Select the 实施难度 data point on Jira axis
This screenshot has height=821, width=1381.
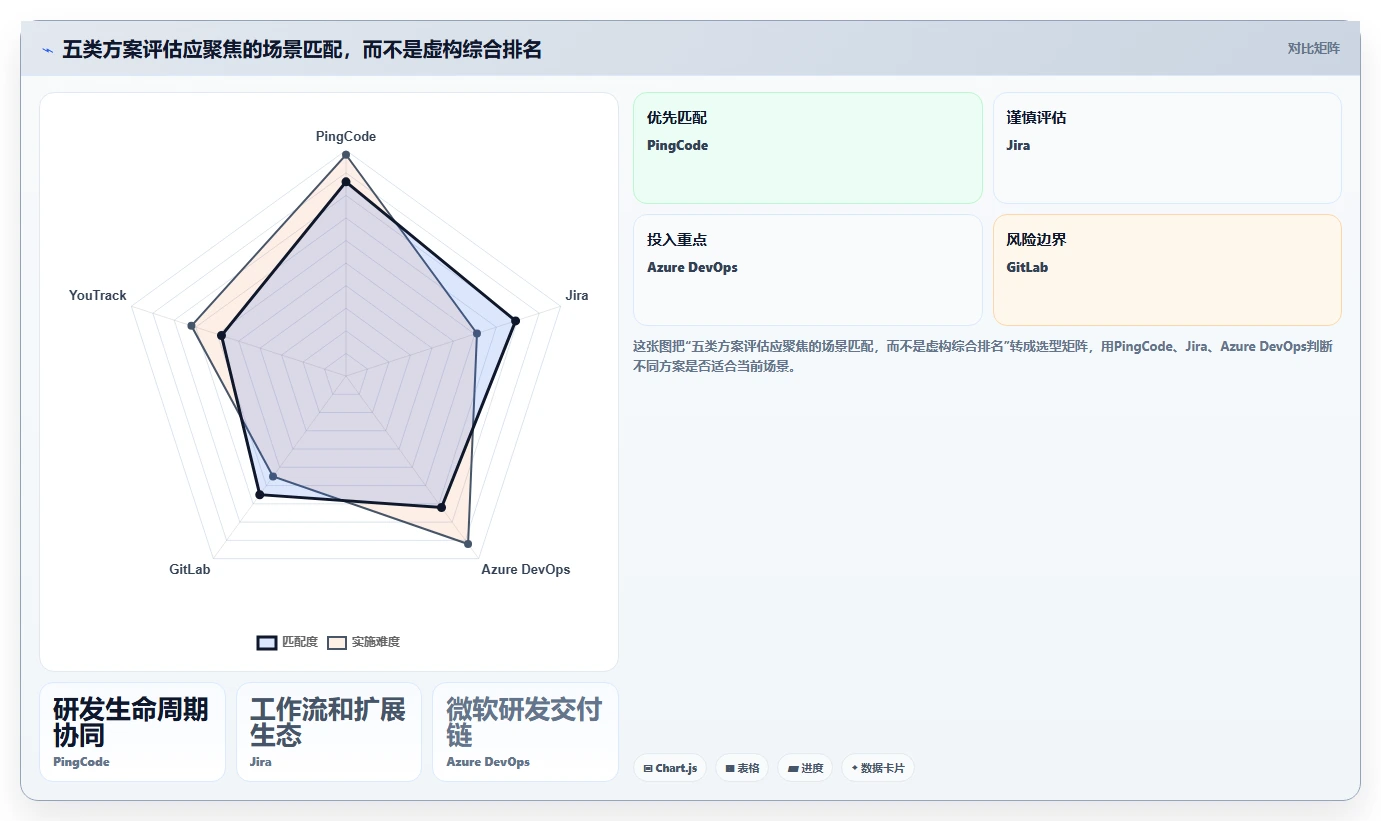coord(477,333)
